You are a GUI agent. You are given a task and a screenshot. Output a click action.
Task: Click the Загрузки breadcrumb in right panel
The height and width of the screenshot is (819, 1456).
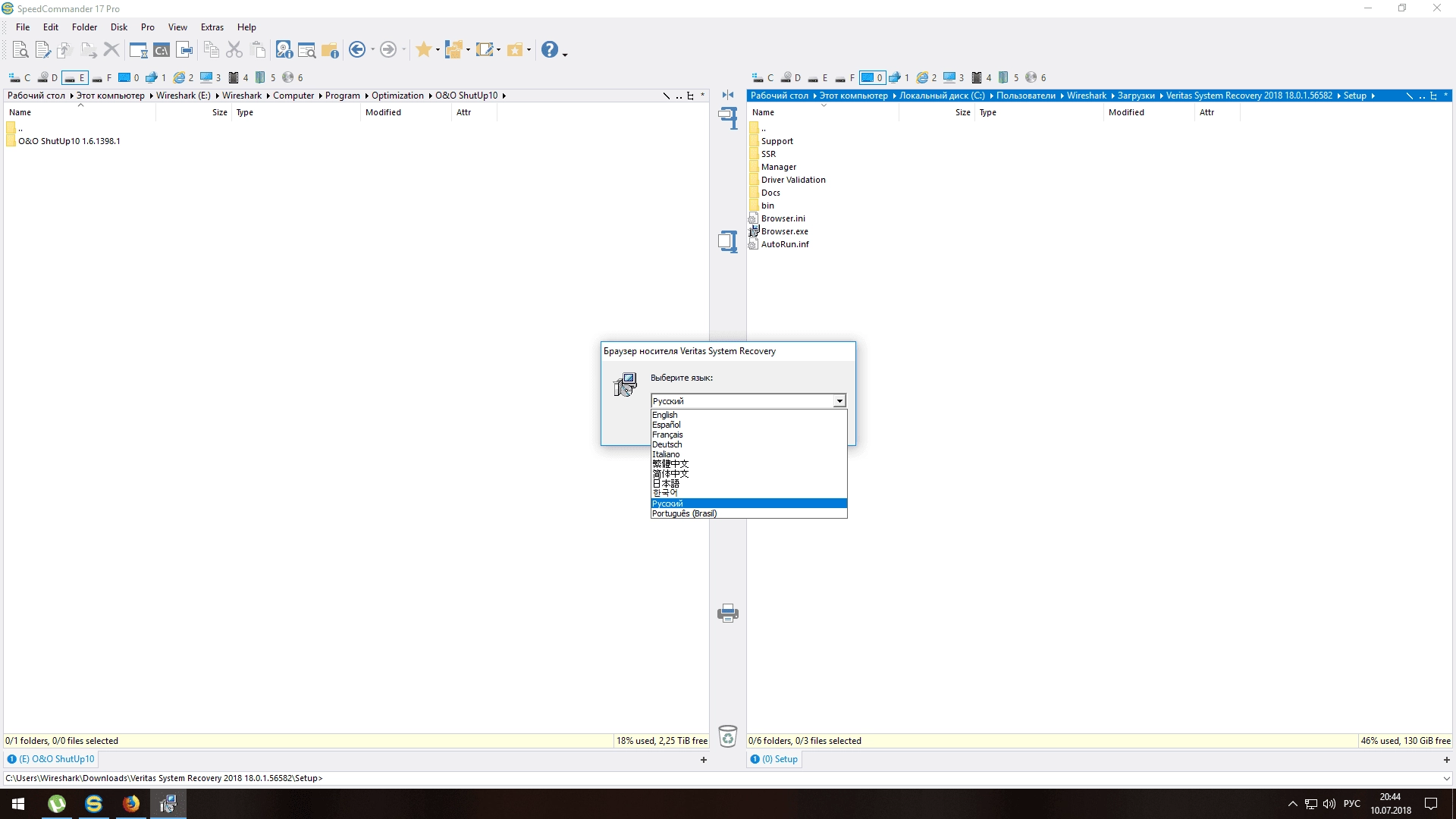(x=1135, y=96)
